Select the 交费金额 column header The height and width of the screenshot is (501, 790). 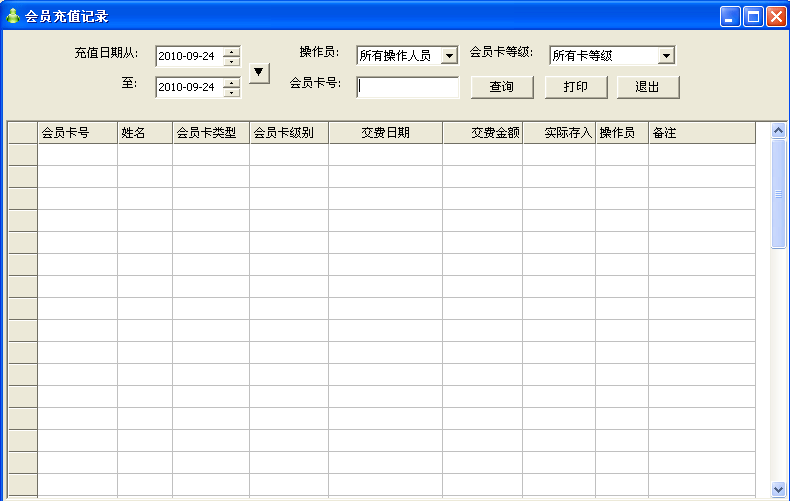pyautogui.click(x=483, y=133)
